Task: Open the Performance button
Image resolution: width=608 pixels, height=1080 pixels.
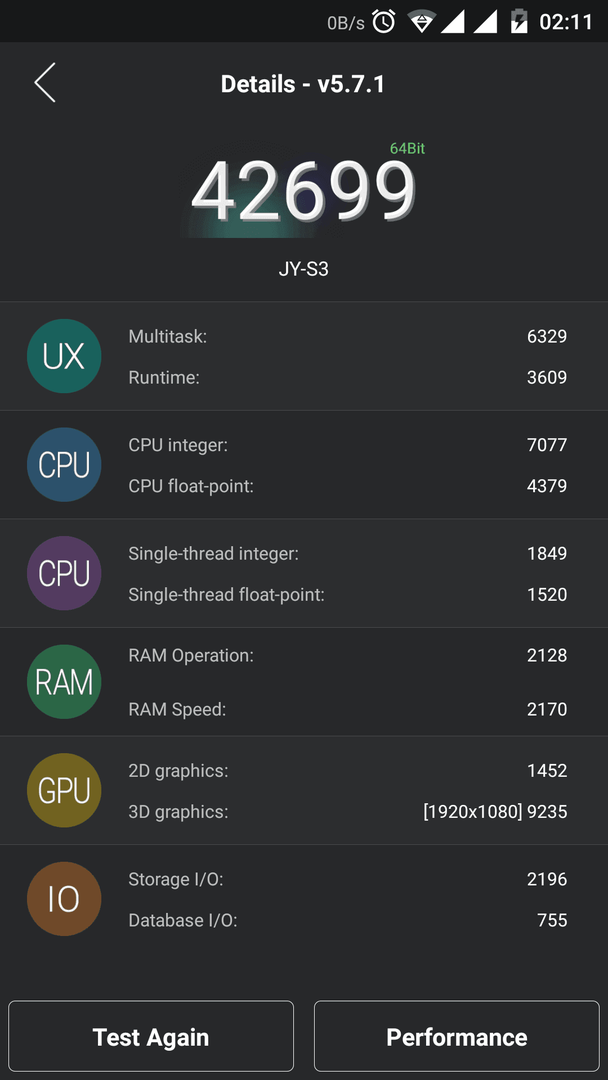Action: coord(457,1037)
